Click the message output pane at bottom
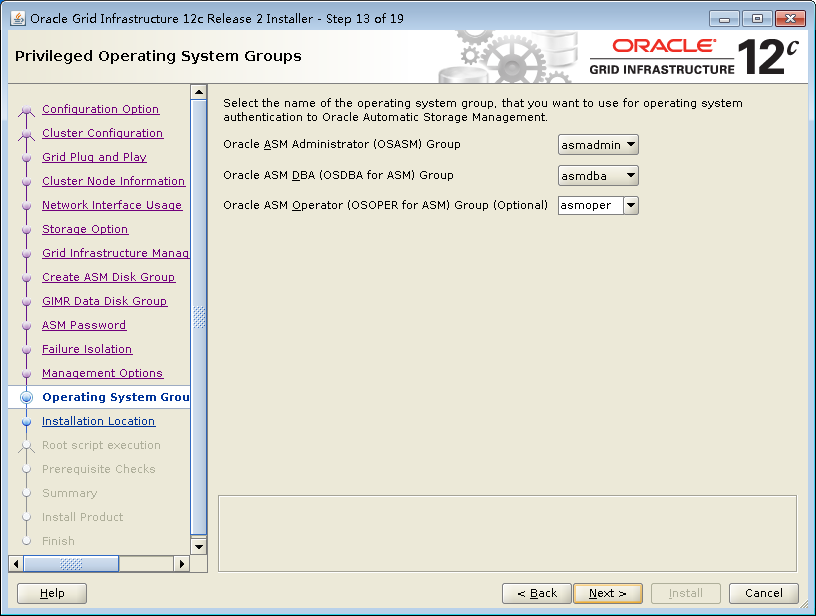Image resolution: width=816 pixels, height=616 pixels. pos(507,534)
